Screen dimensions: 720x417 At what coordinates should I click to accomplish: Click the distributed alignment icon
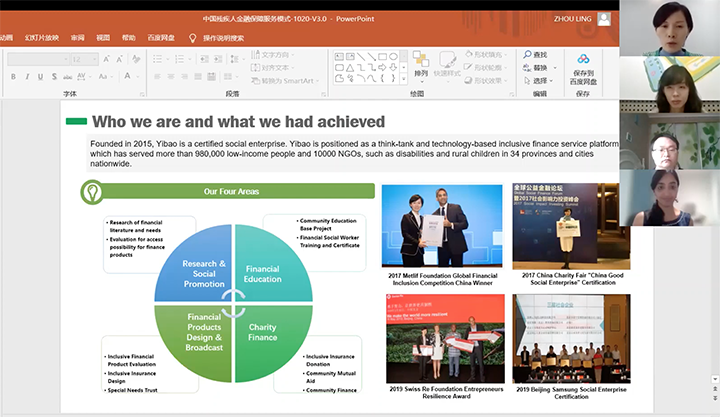(212, 77)
